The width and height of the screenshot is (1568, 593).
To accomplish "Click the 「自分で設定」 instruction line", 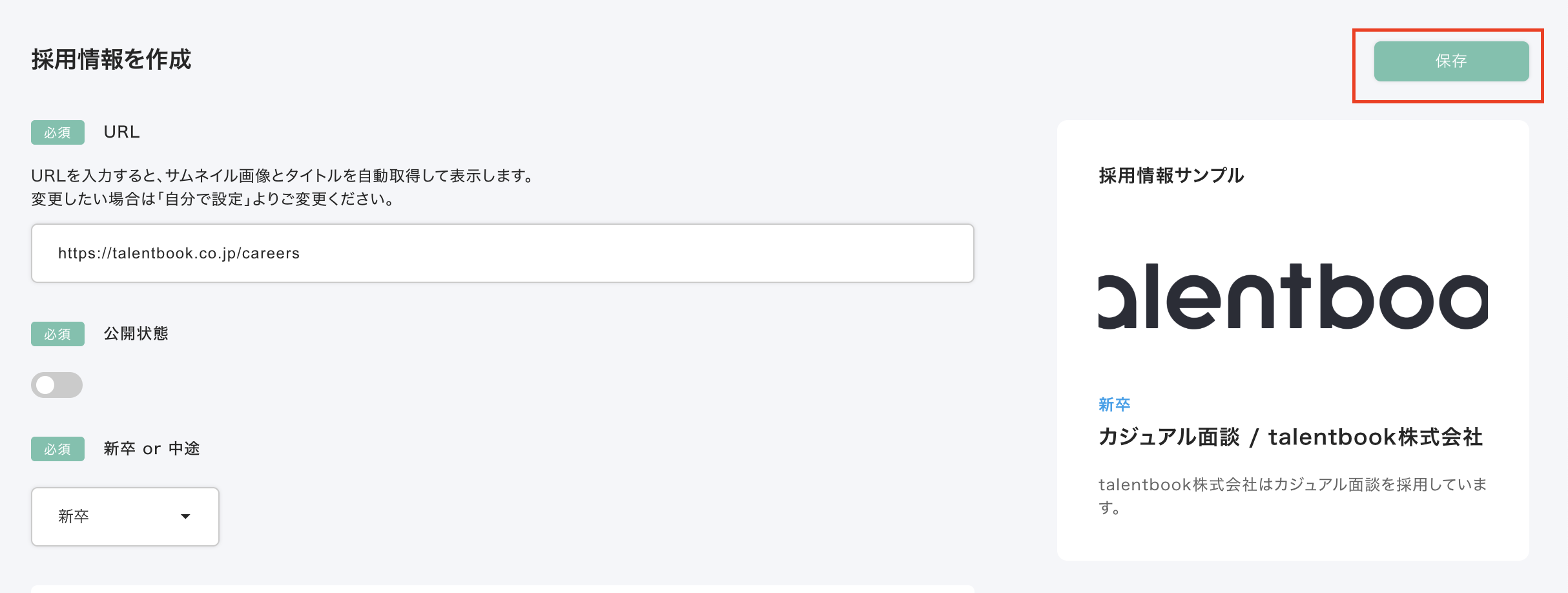I will pyautogui.click(x=213, y=199).
